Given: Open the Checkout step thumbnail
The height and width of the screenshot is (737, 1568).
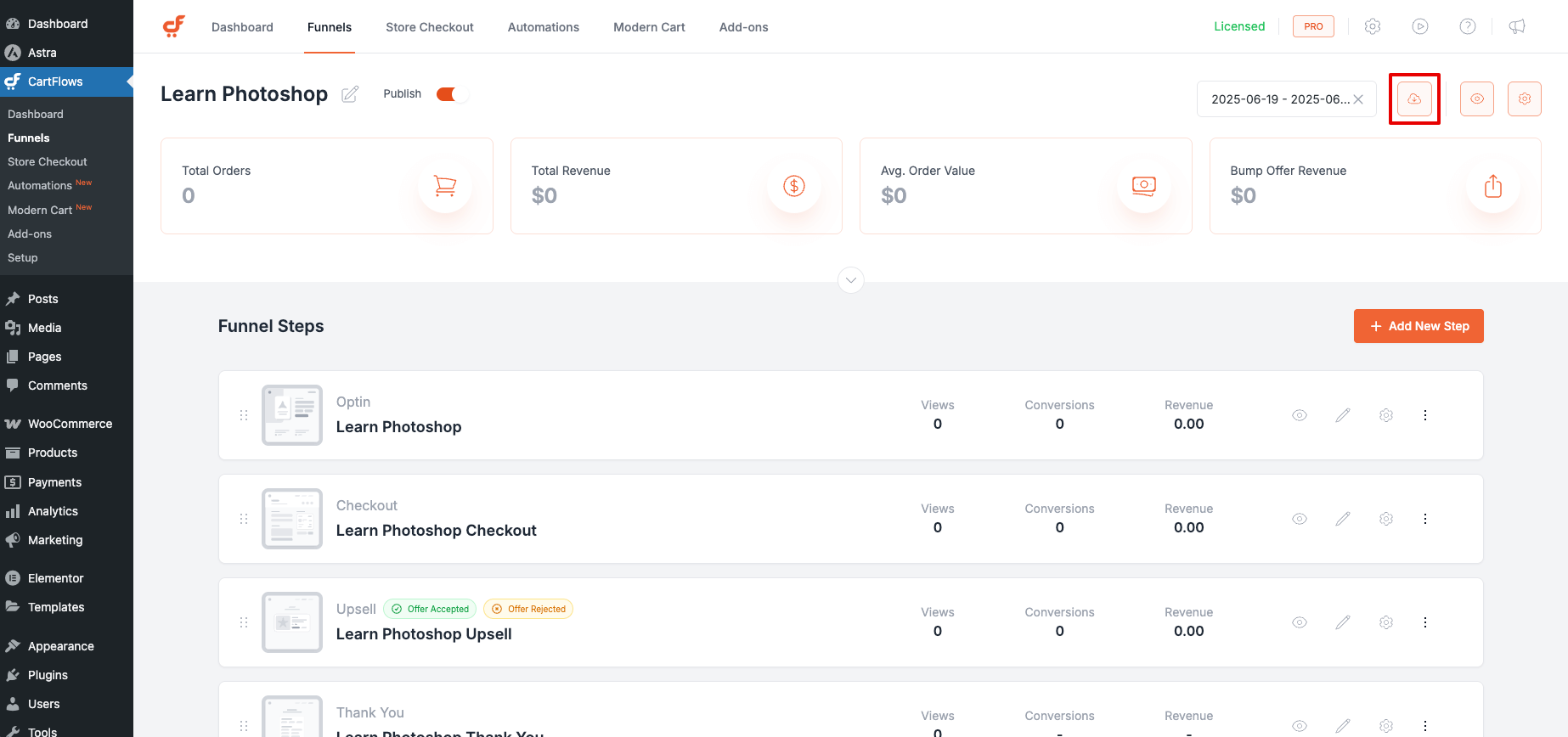Looking at the screenshot, I should click(292, 519).
